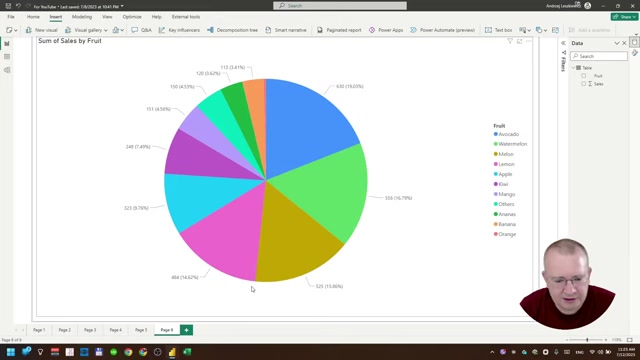Expand the Filters pane

tap(563, 43)
